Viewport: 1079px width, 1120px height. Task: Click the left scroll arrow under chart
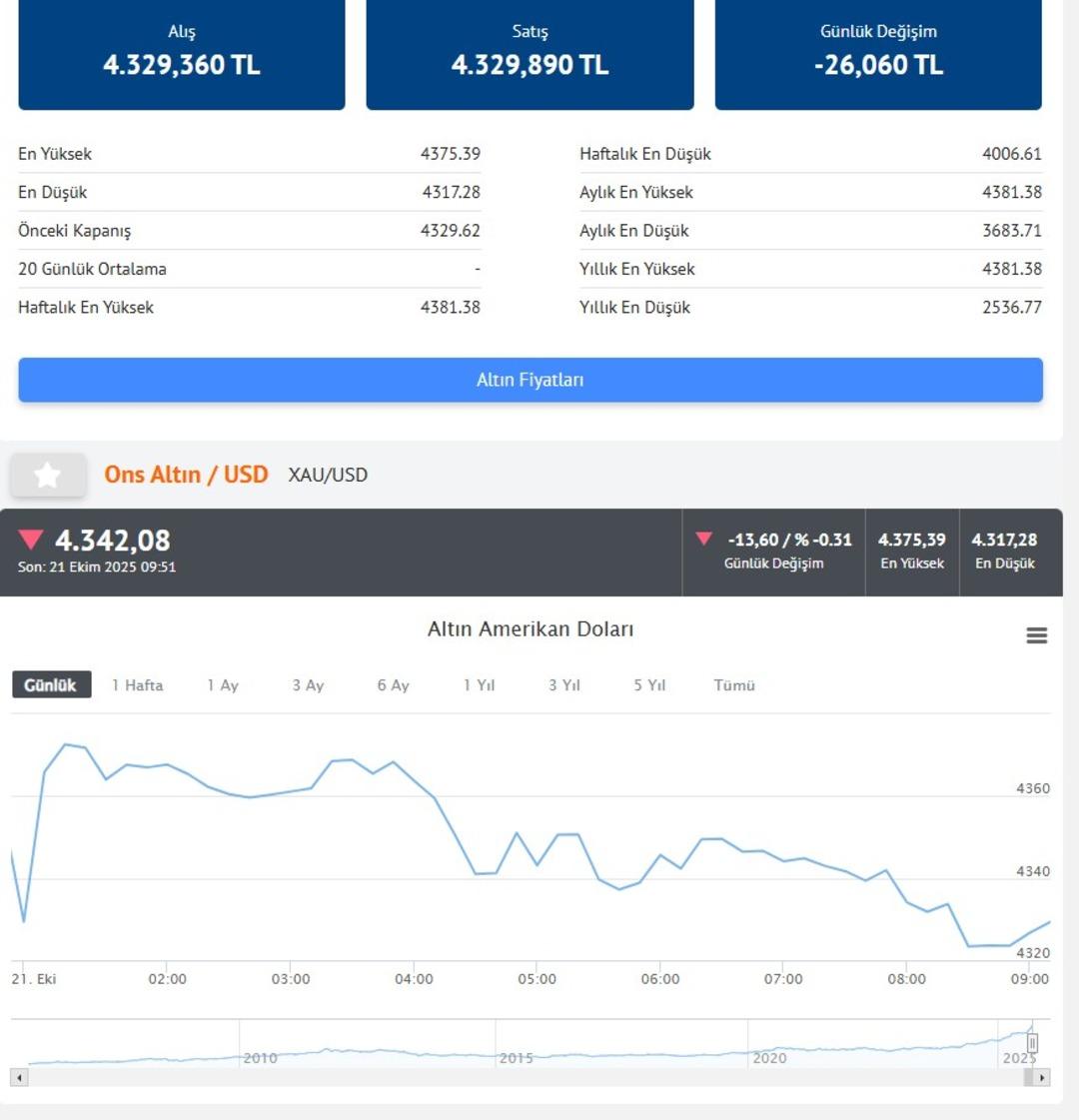point(19,1078)
